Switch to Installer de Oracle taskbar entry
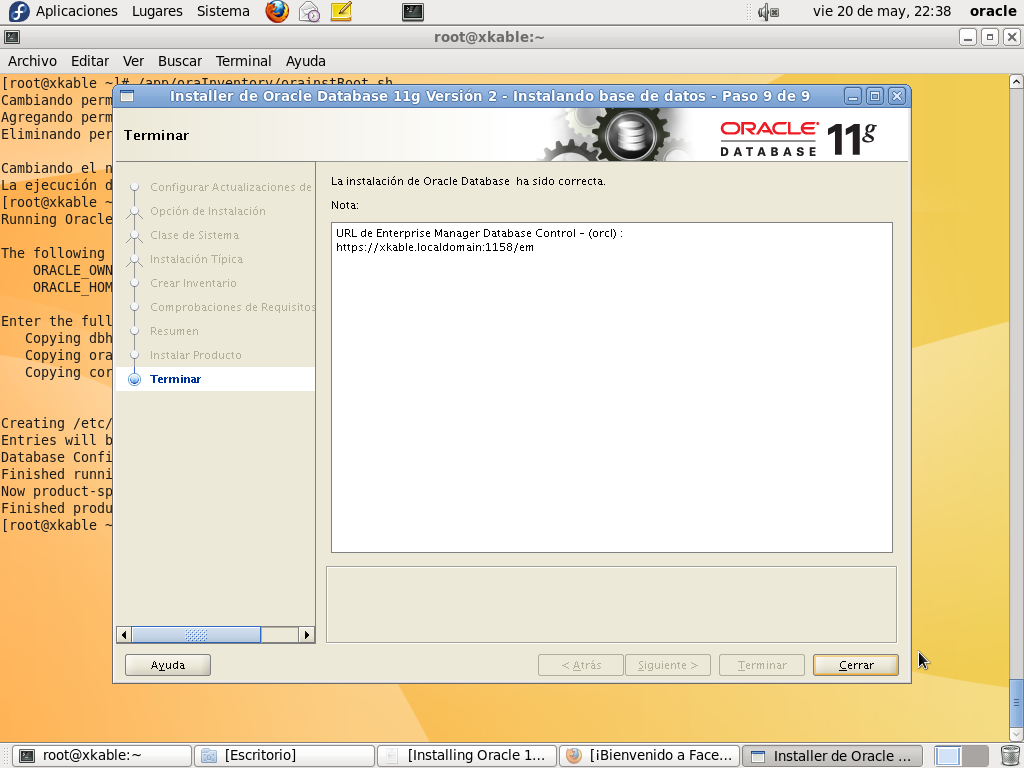Image resolution: width=1024 pixels, height=768 pixels. [x=832, y=756]
